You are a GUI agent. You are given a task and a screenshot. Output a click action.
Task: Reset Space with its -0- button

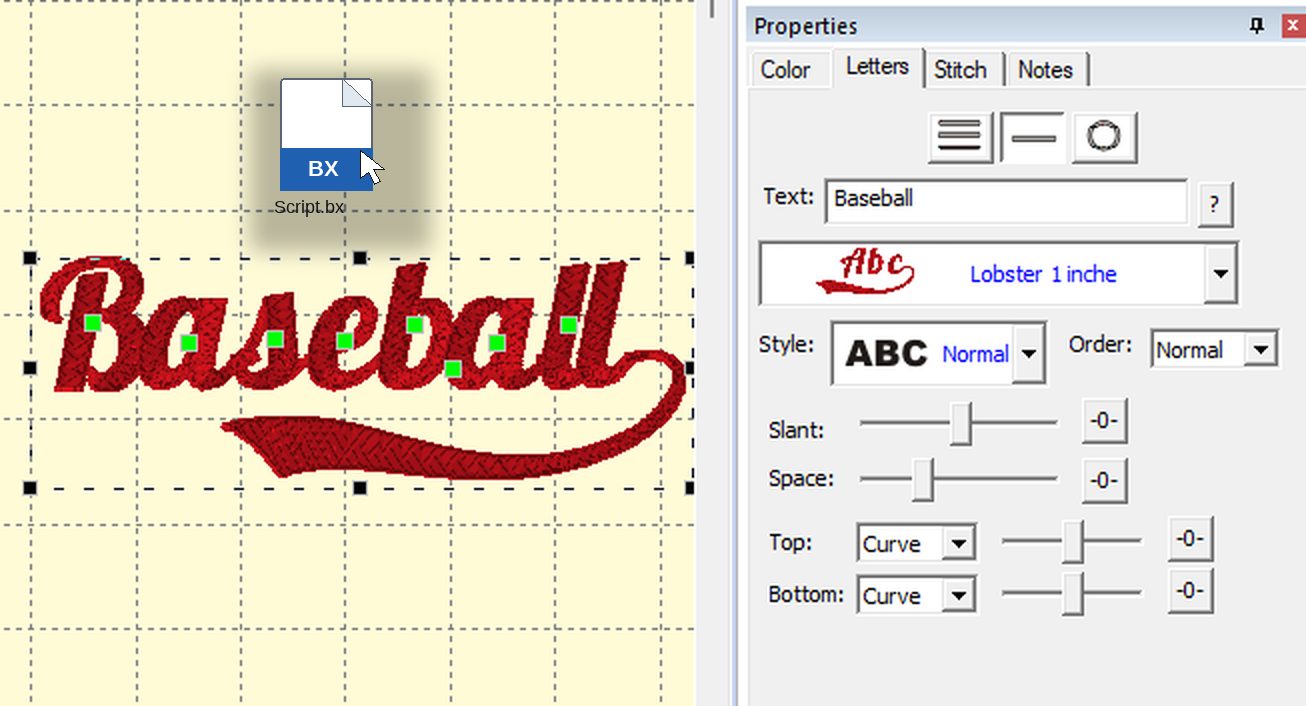tap(1104, 480)
